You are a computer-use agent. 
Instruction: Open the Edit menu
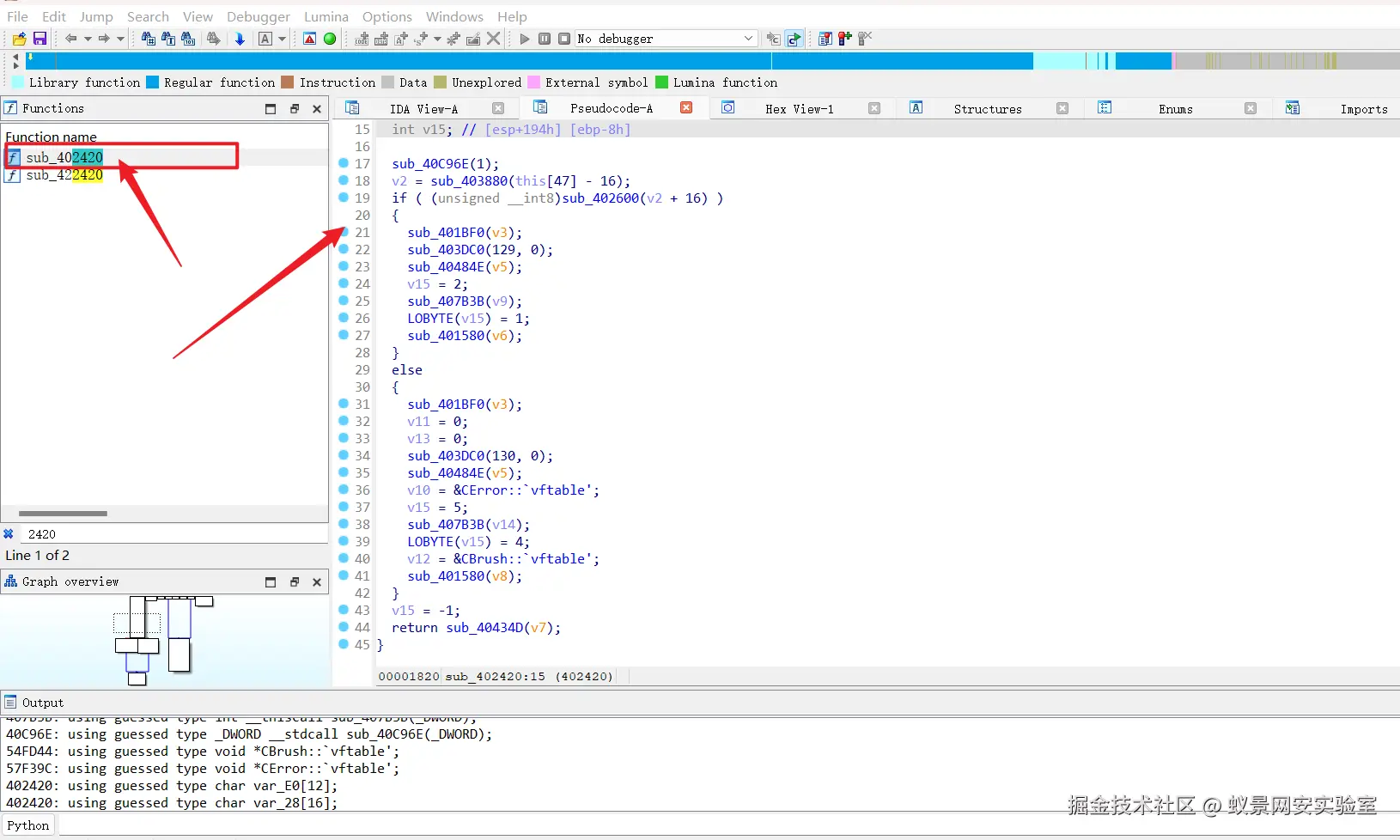tap(54, 16)
